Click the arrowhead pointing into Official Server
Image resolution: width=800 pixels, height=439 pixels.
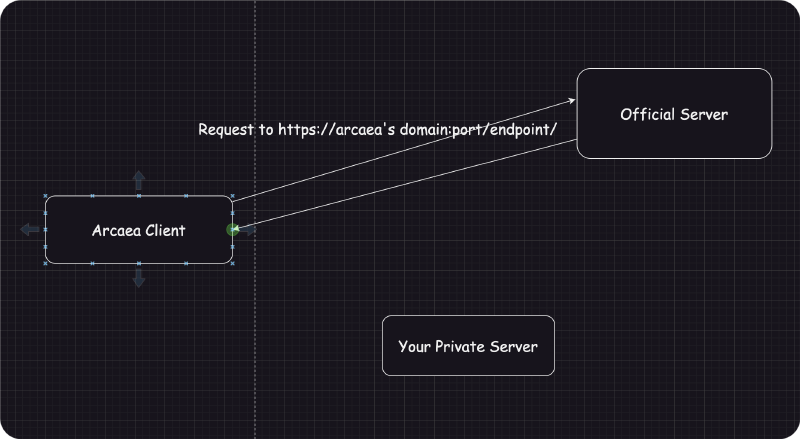click(573, 100)
